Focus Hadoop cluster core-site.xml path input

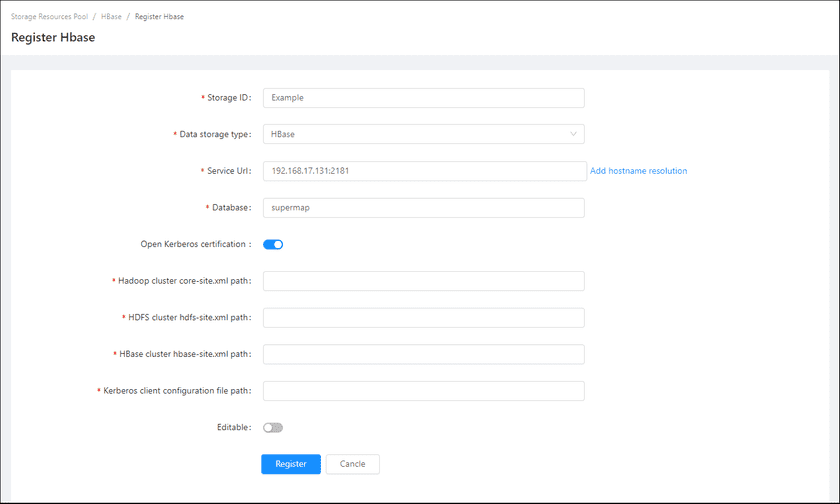tap(423, 281)
